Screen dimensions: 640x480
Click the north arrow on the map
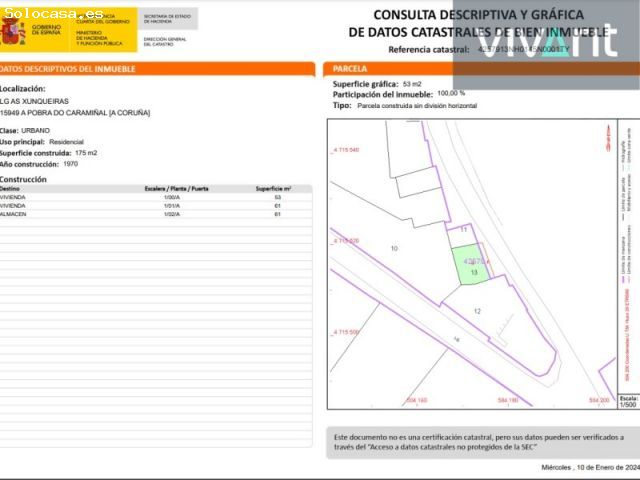click(609, 138)
